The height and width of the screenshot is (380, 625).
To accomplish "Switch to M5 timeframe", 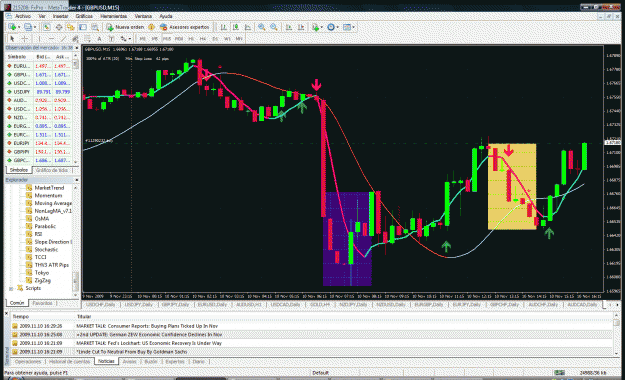I will (155, 39).
